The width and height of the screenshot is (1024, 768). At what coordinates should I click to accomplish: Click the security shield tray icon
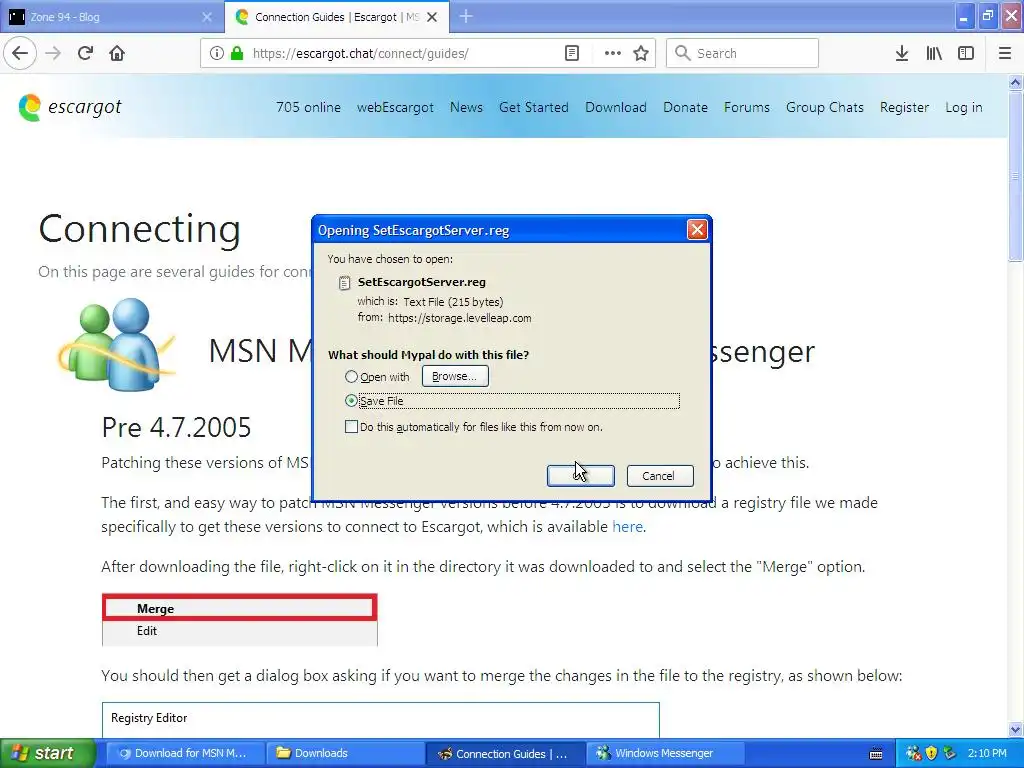pos(932,753)
